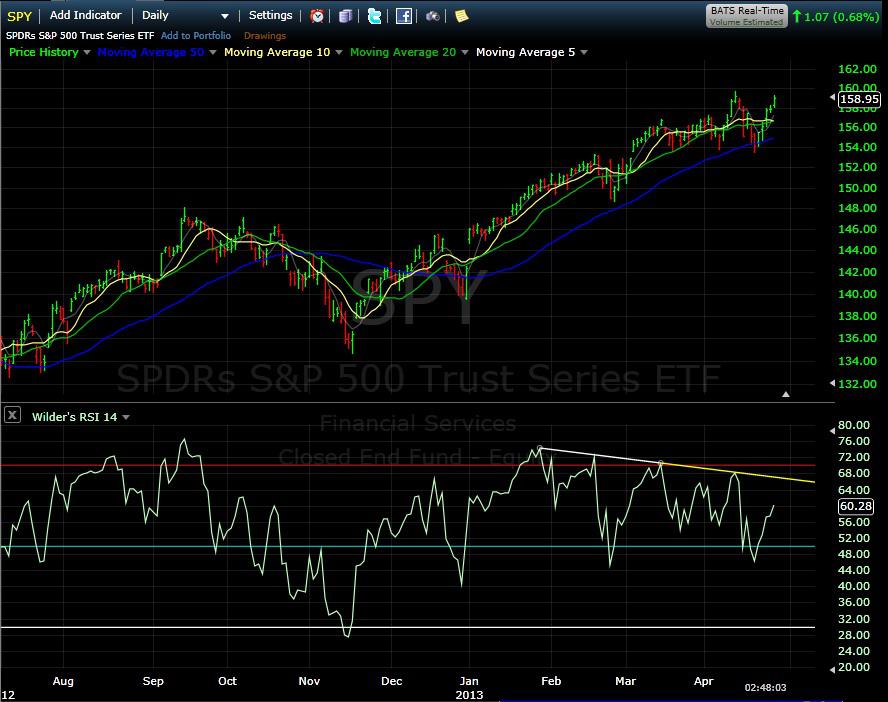Click the 60.28 RSI value label

(x=856, y=506)
